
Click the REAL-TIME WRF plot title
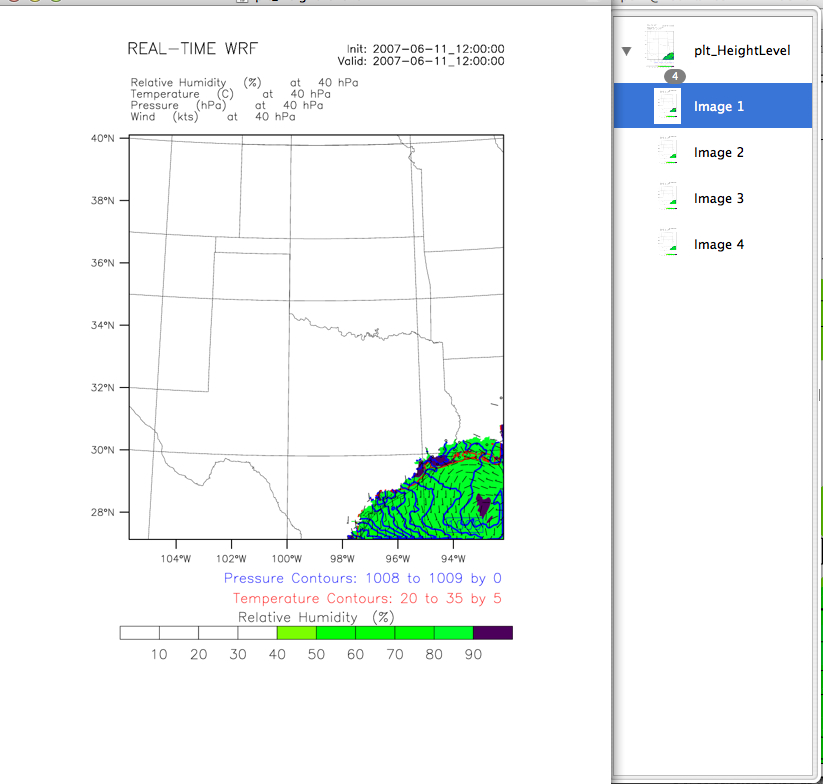pyautogui.click(x=186, y=50)
